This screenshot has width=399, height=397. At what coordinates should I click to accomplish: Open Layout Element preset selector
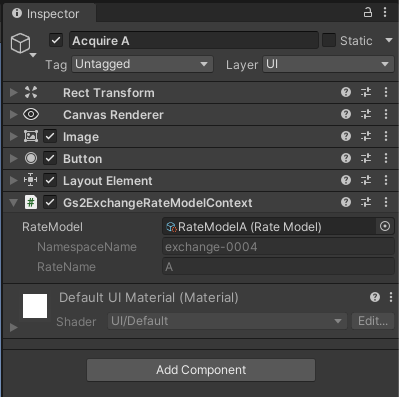366,180
